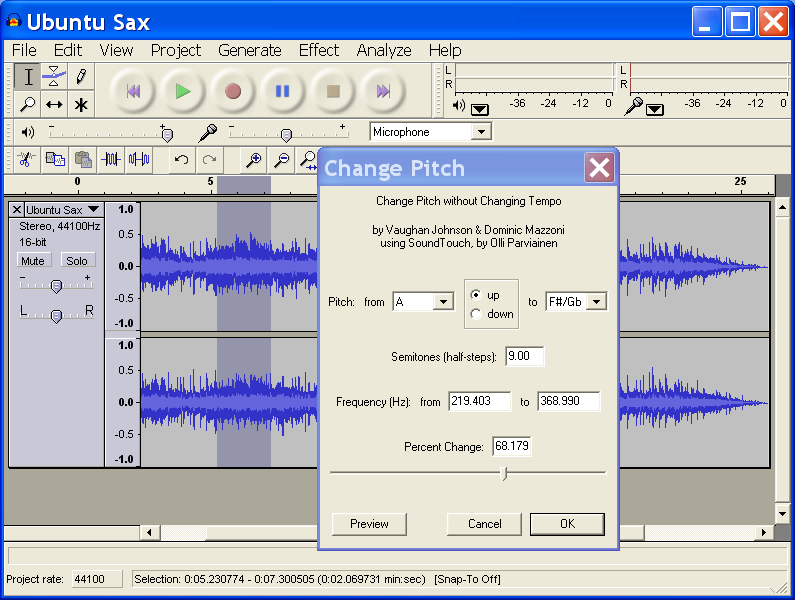Click the track gain slider handle
The image size is (795, 600).
click(x=56, y=287)
